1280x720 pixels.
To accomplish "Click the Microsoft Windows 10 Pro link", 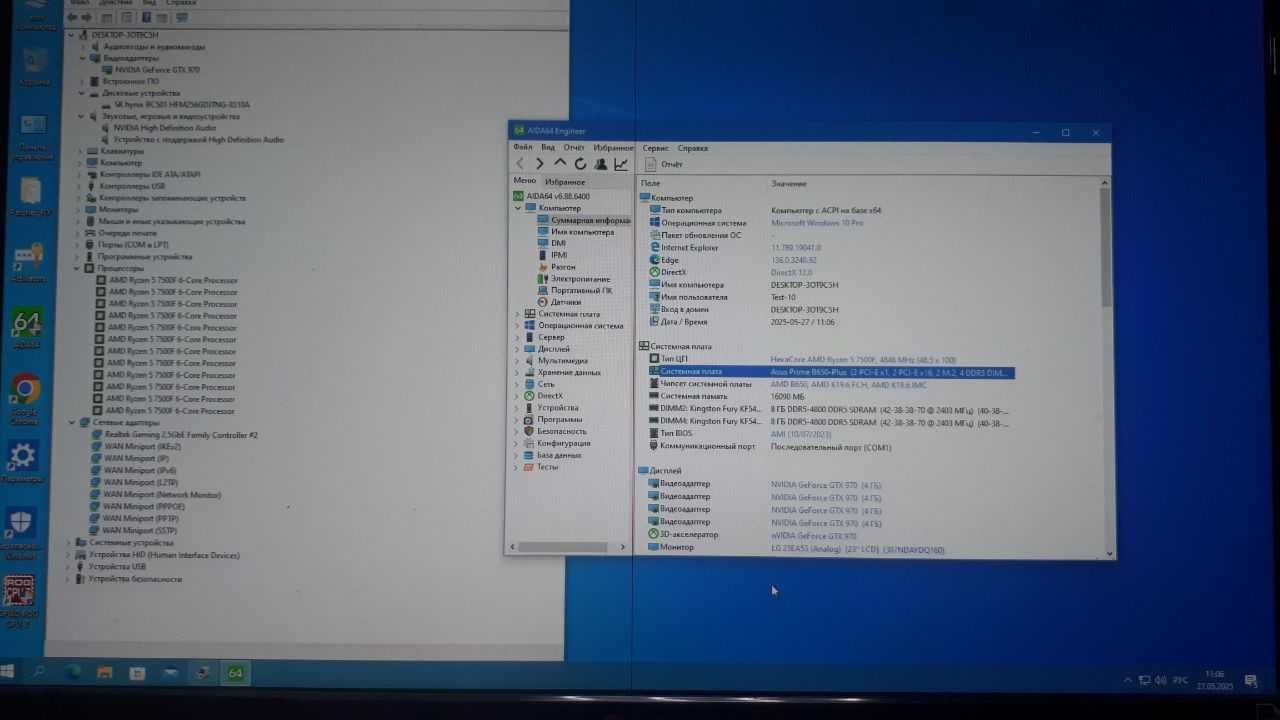I will (x=817, y=223).
